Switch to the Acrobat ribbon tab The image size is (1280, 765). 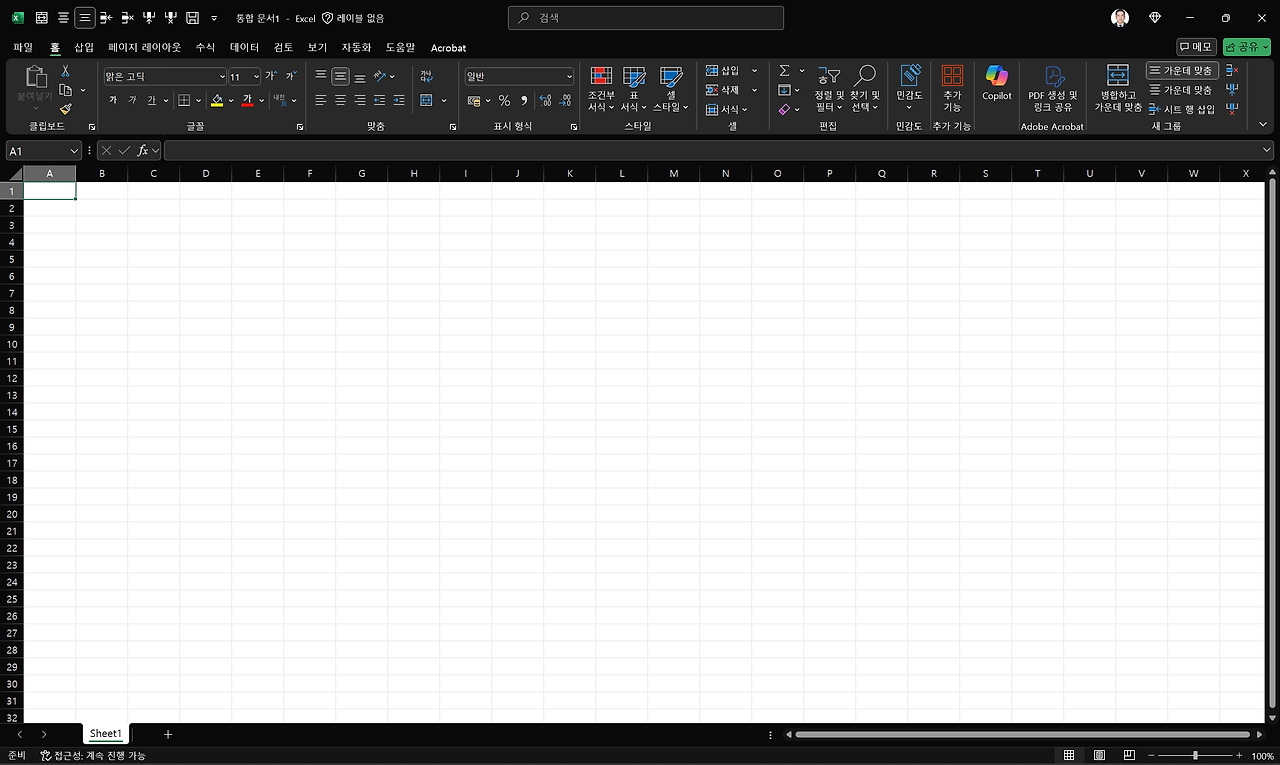[x=448, y=48]
